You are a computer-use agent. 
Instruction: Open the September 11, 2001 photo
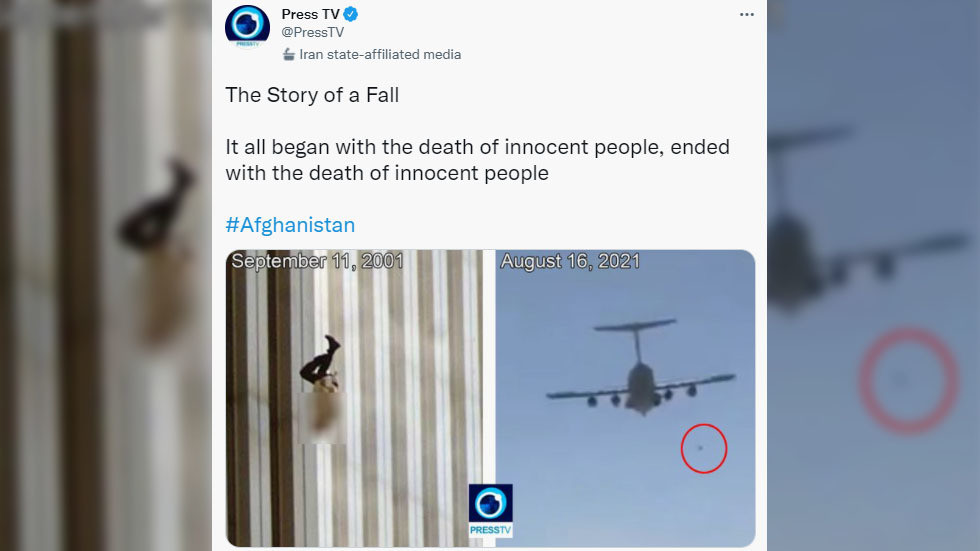pos(354,399)
